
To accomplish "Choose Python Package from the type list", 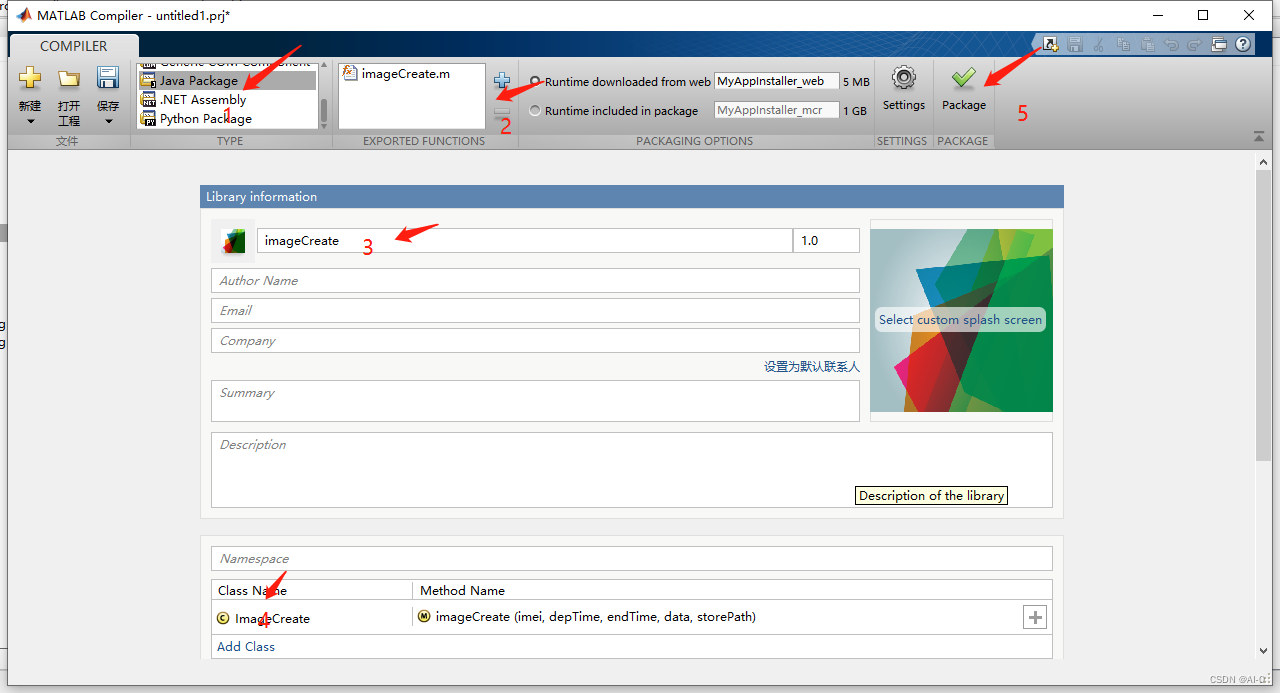I will (205, 119).
